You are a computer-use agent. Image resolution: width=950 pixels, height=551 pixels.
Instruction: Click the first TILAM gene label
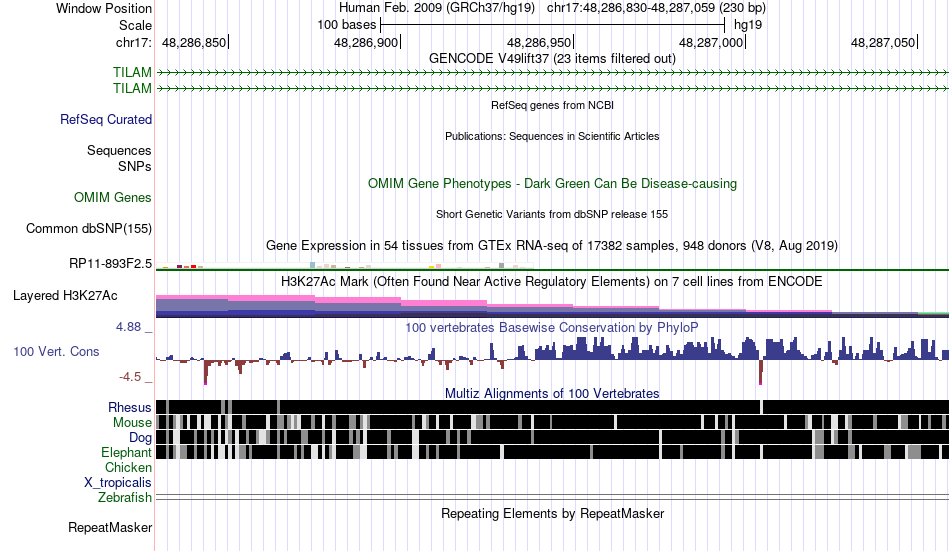coord(132,73)
